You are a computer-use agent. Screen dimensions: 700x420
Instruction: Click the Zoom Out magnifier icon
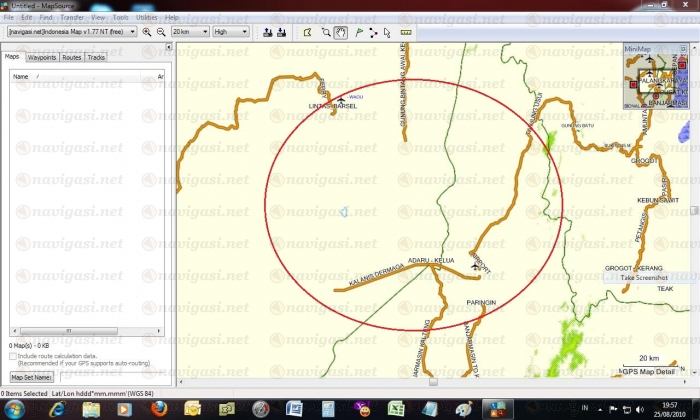pos(161,32)
